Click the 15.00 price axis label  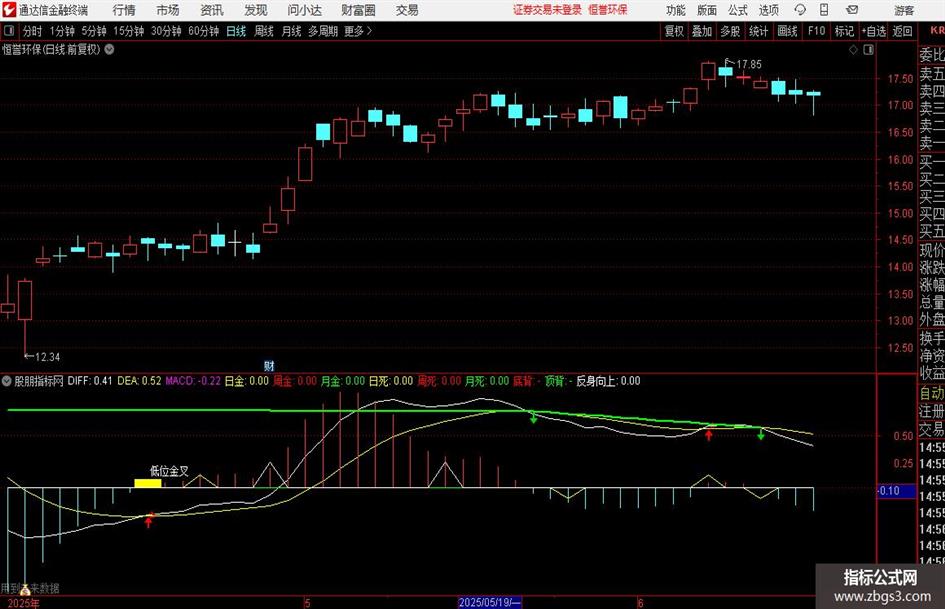(900, 213)
